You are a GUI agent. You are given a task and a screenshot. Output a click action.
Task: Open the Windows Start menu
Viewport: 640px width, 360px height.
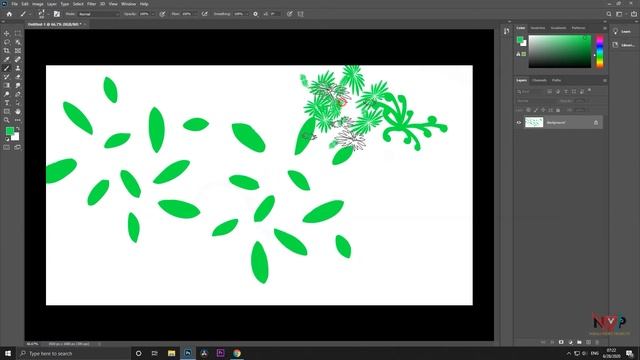[8, 353]
